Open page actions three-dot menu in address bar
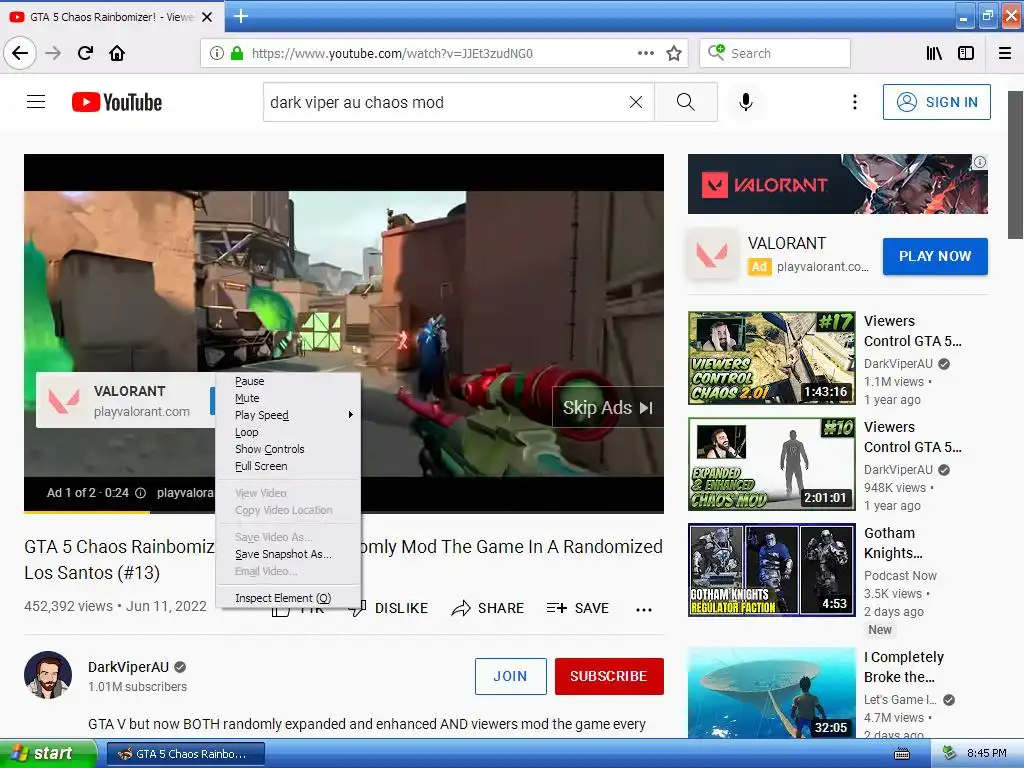Image resolution: width=1024 pixels, height=768 pixels. pyautogui.click(x=646, y=53)
